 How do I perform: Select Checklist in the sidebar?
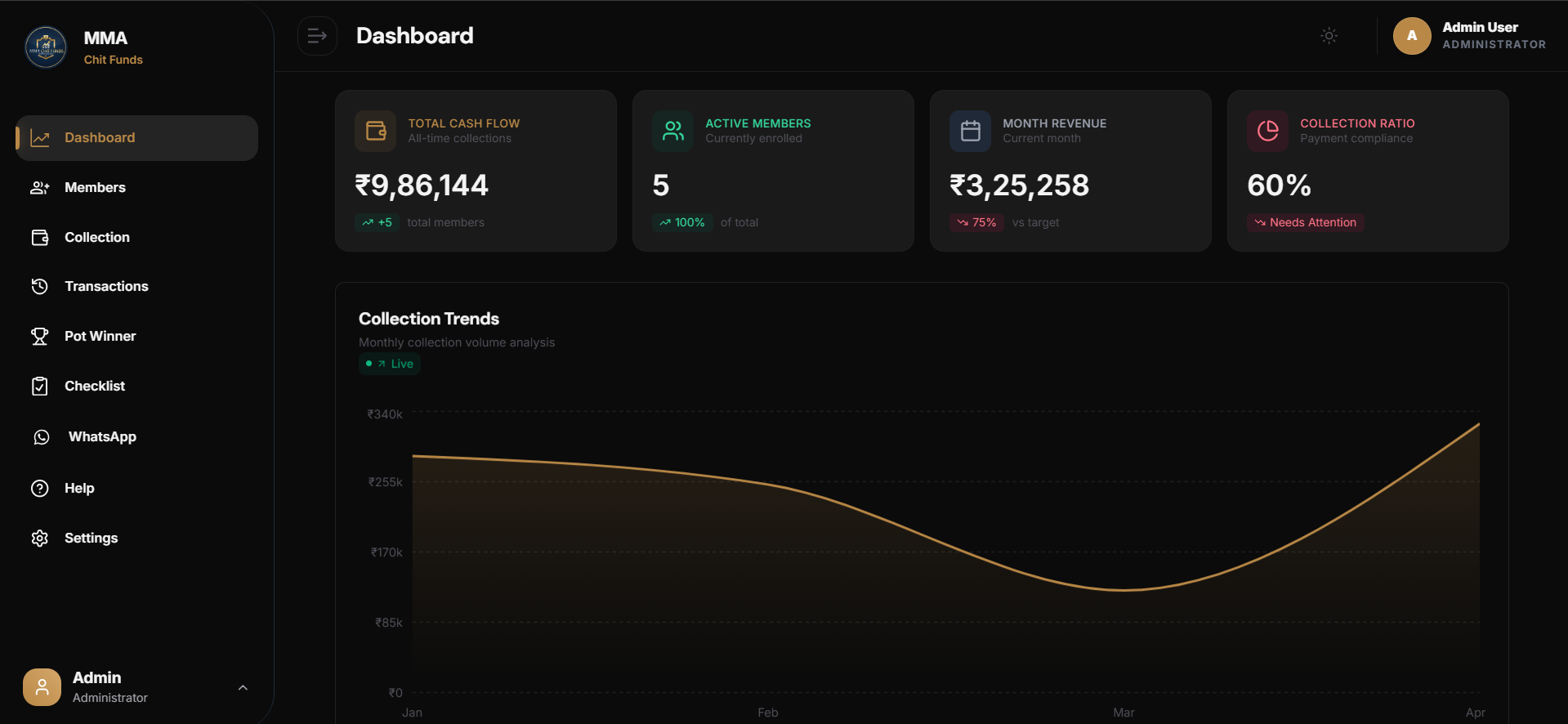[137, 387]
